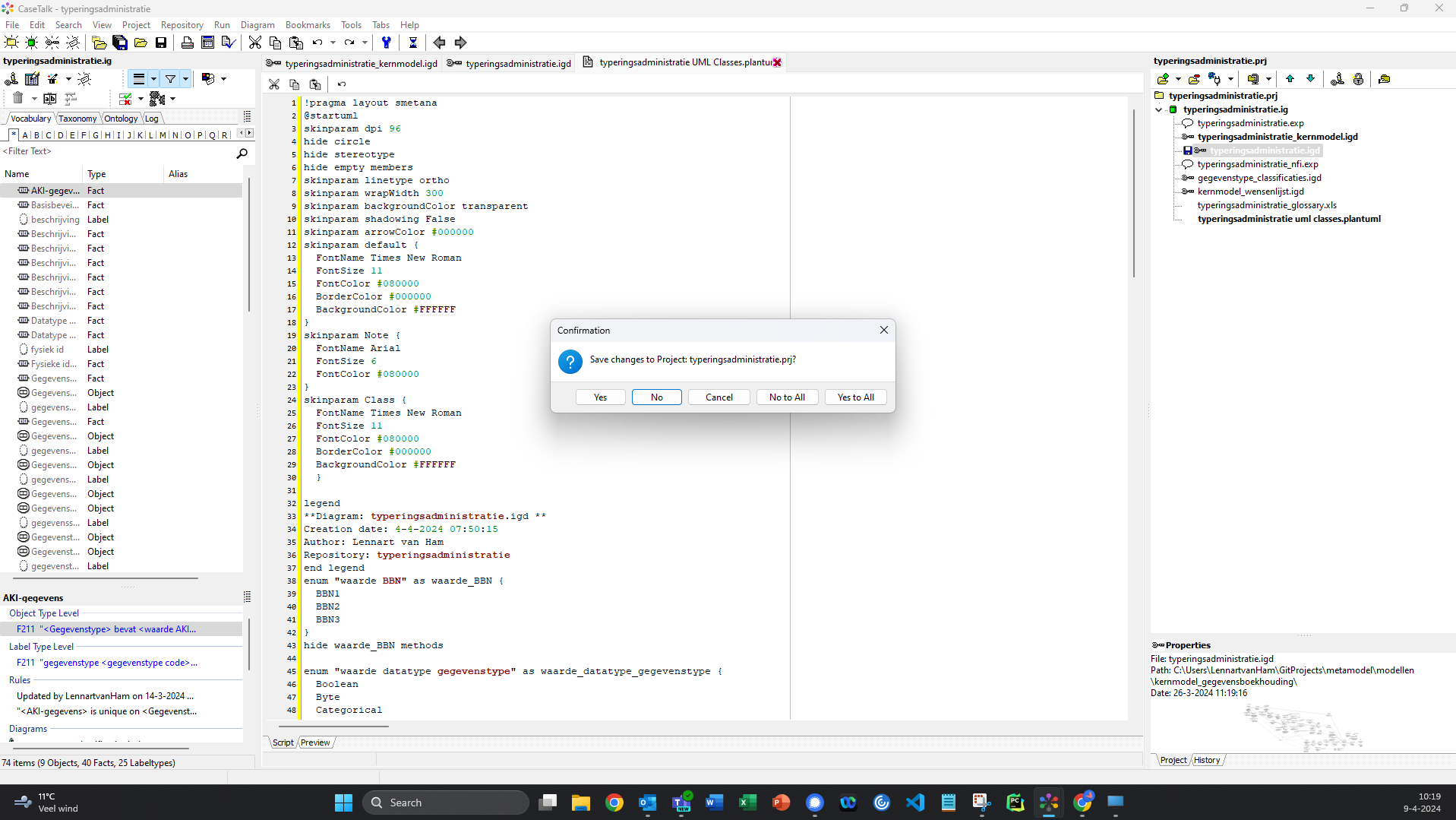
Task: Select the asterisk all-letters filter tab
Action: (14, 135)
